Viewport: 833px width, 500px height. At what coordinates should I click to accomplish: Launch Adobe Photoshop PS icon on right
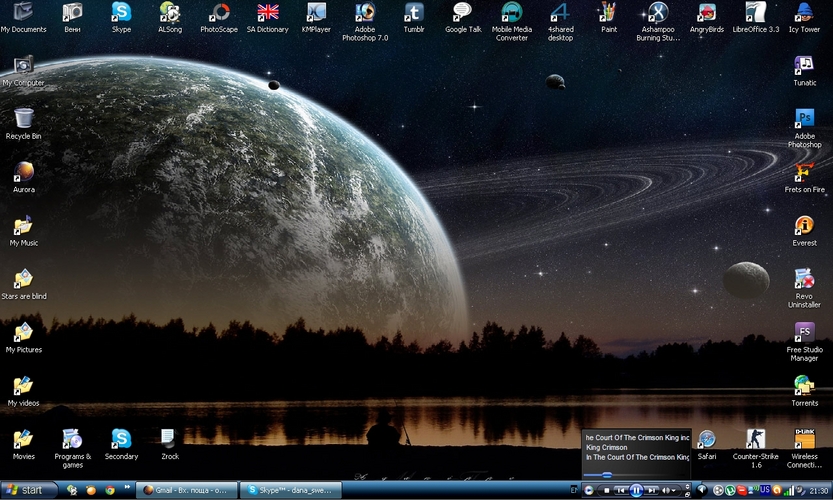tap(804, 128)
